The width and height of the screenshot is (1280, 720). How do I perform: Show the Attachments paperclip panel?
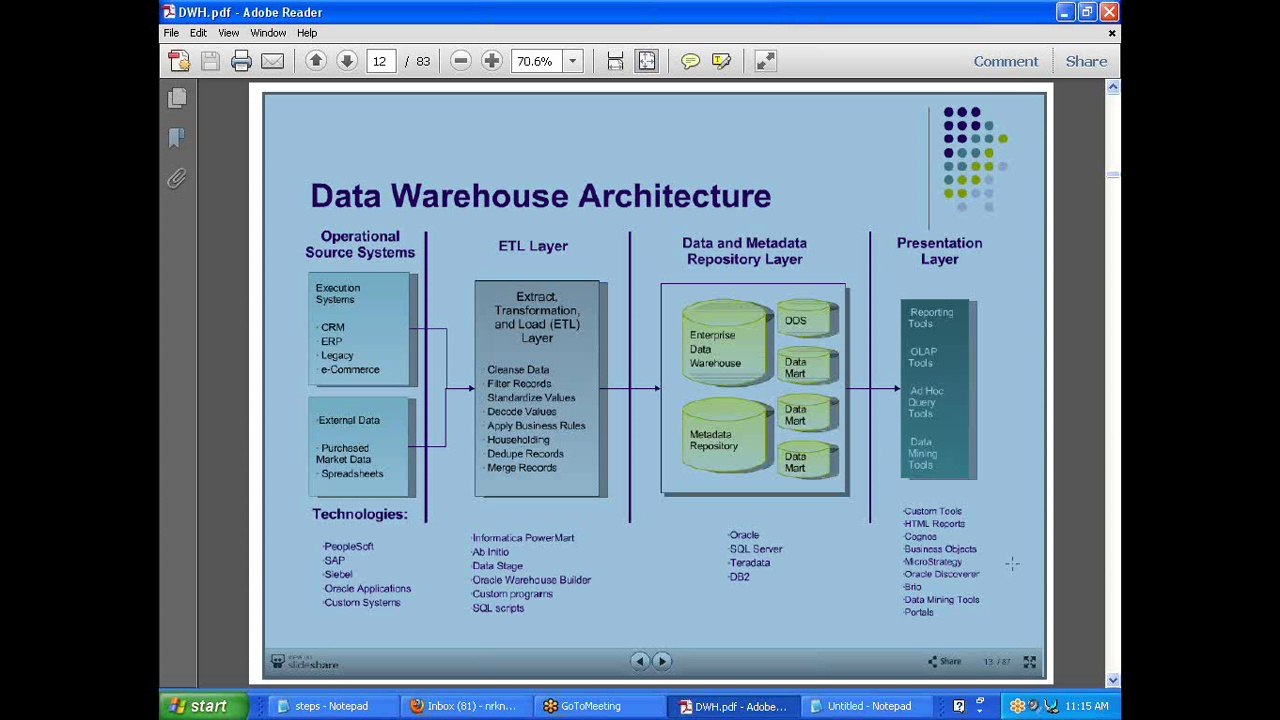(x=177, y=178)
